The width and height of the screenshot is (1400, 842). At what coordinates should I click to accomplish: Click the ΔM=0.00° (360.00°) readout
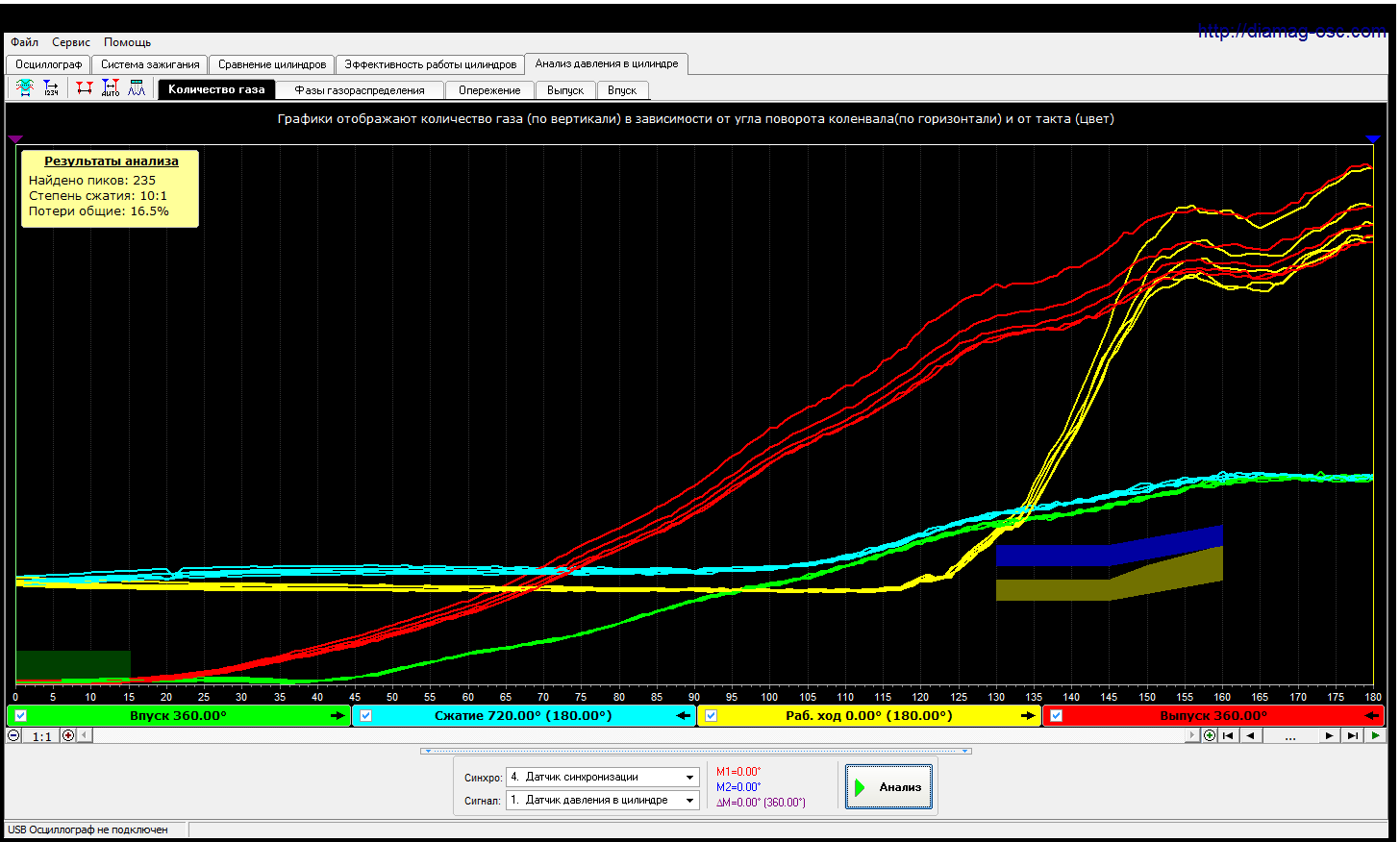tap(761, 803)
